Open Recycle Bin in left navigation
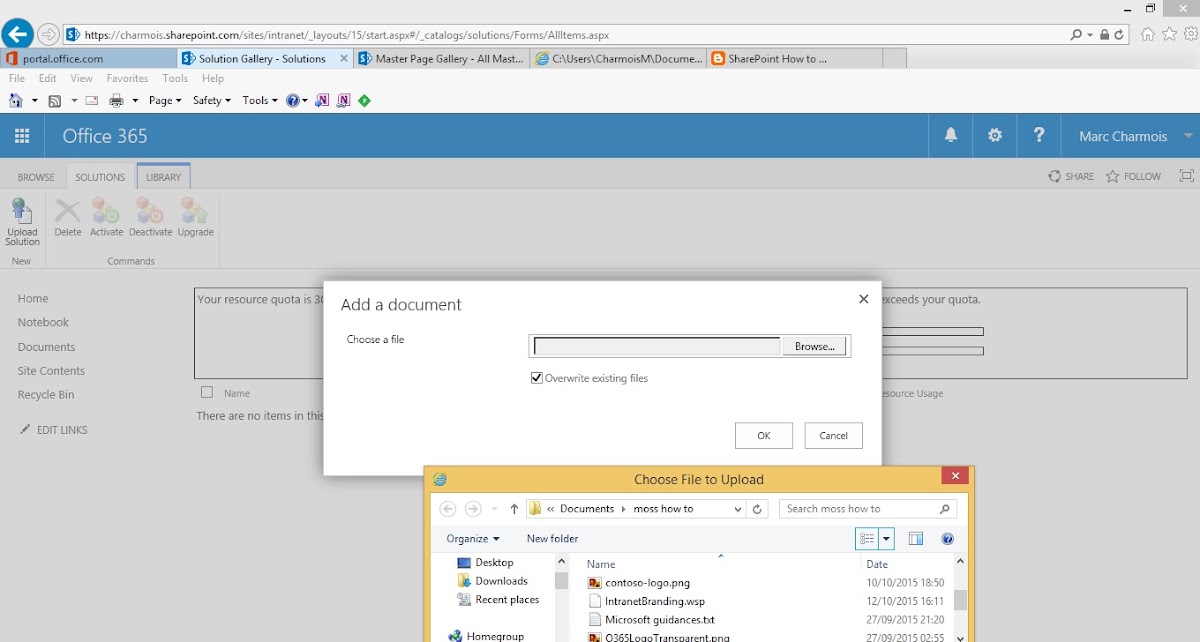 pyautogui.click(x=46, y=395)
